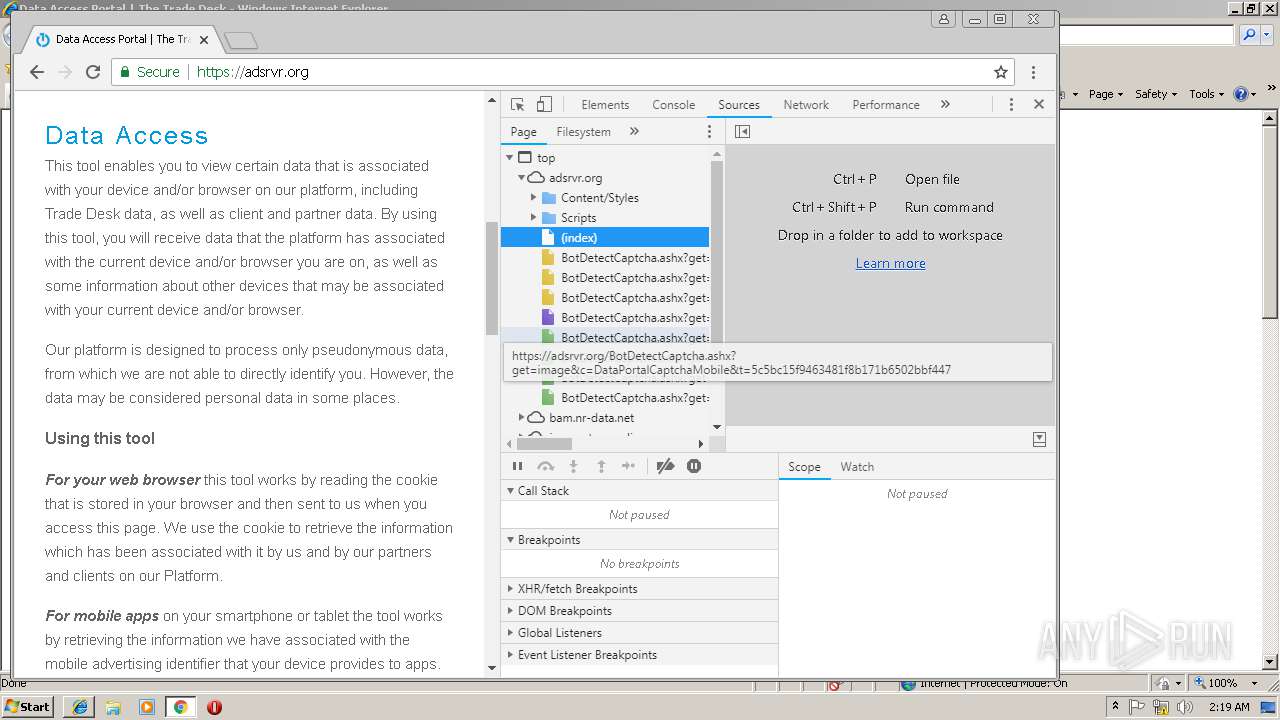Click the forward navigation arrow

(x=65, y=72)
